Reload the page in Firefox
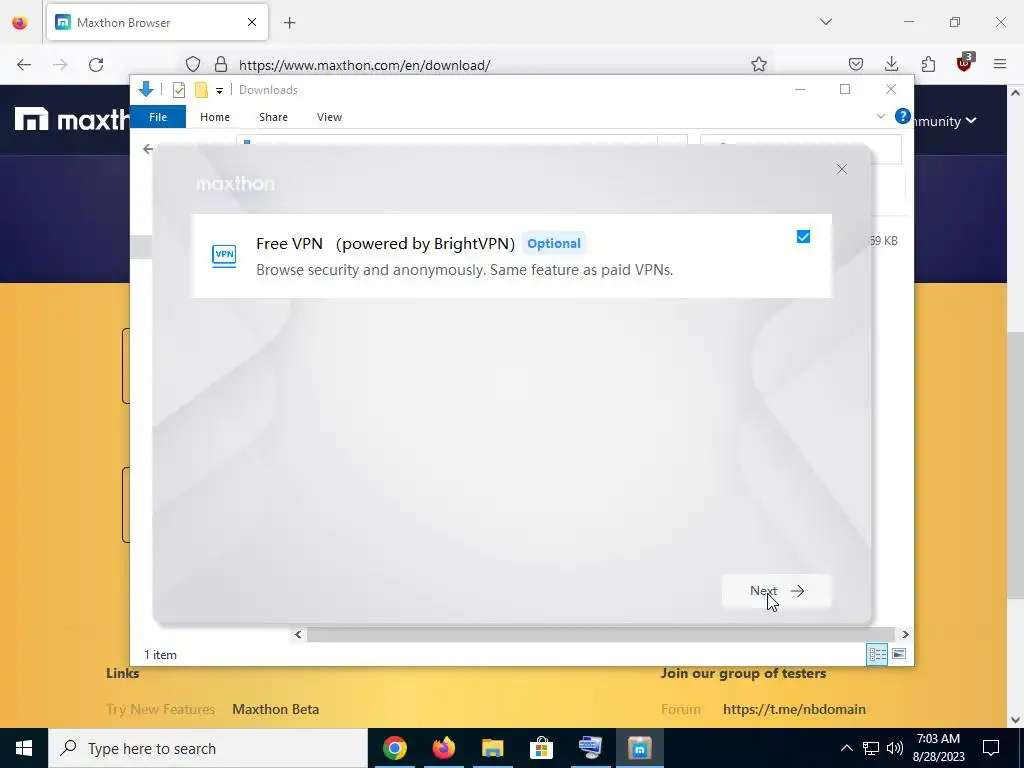This screenshot has width=1024, height=768. coord(96,65)
